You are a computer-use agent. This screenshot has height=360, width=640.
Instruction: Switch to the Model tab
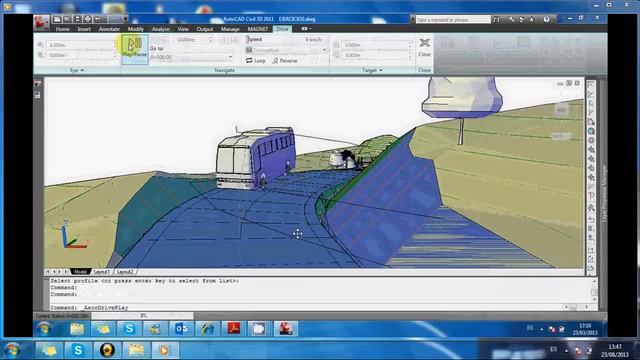(x=80, y=272)
